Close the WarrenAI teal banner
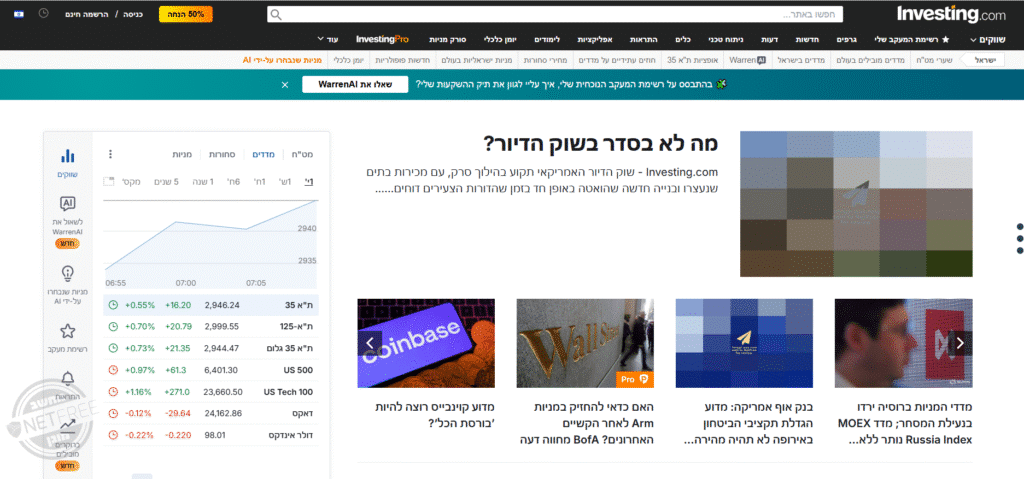Screen dimensions: 1024x479 click(285, 85)
